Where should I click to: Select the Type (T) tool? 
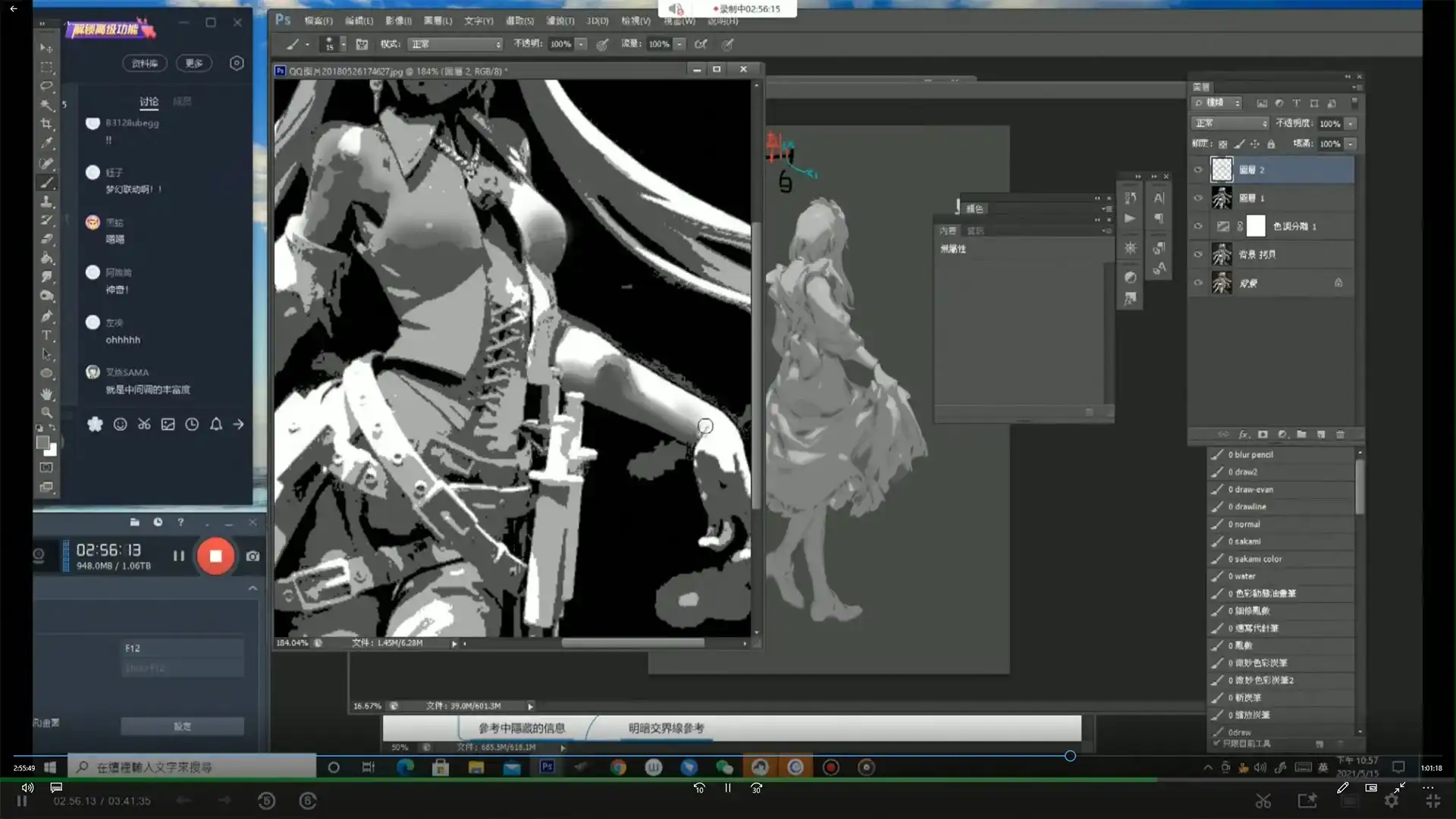pyautogui.click(x=46, y=335)
